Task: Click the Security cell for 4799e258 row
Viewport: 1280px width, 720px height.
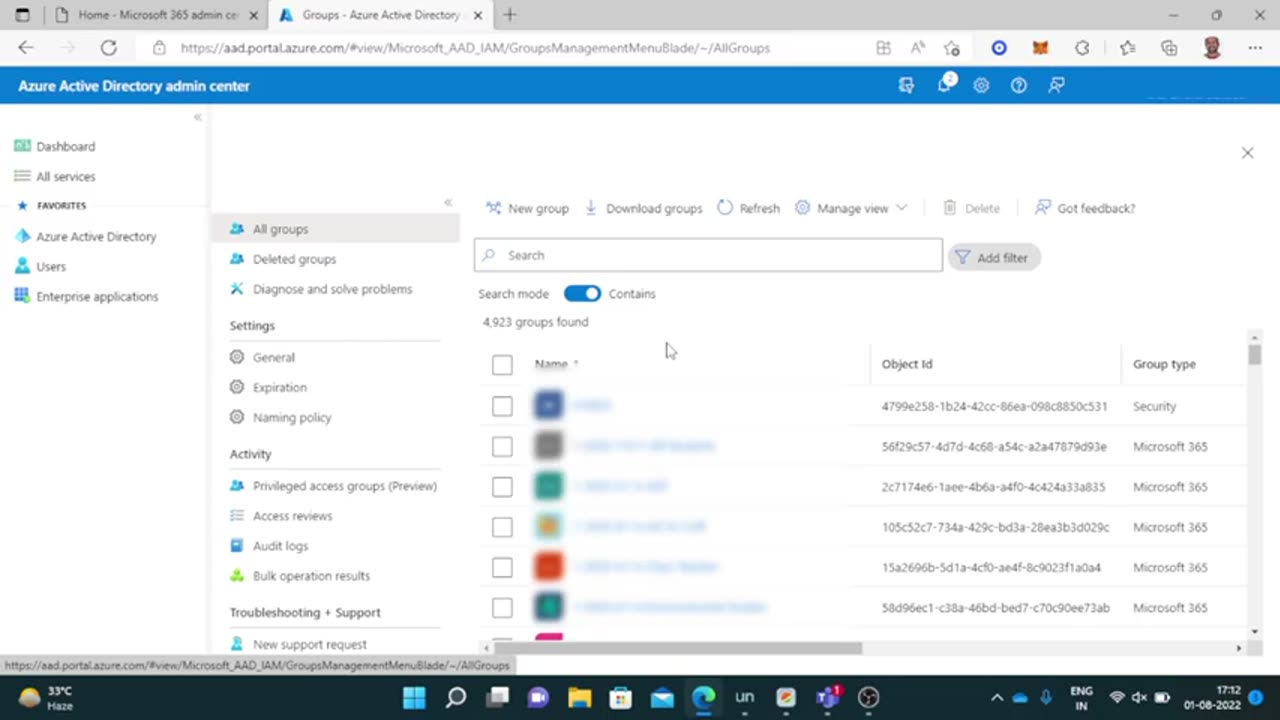Action: pyautogui.click(x=1154, y=406)
